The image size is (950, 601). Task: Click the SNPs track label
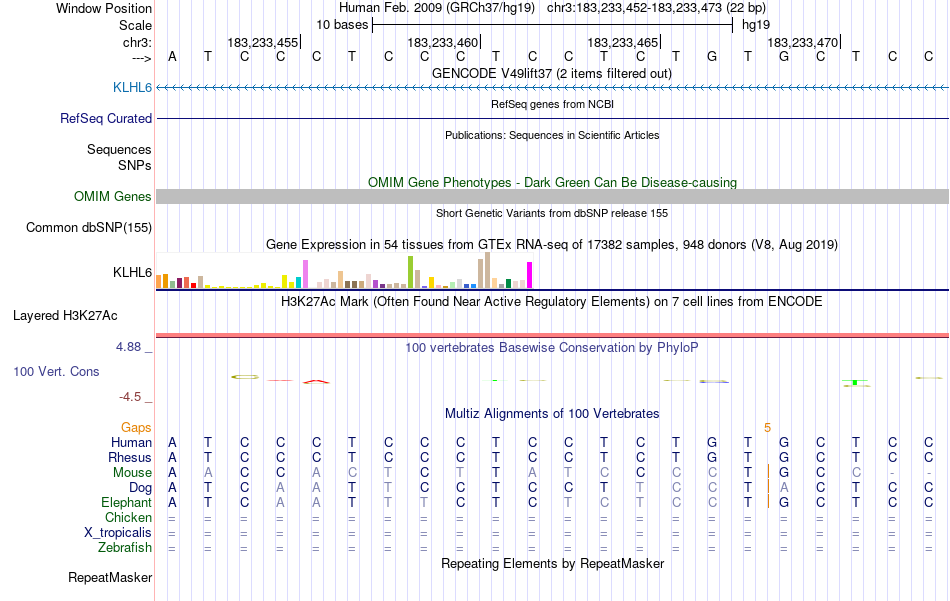coord(135,165)
